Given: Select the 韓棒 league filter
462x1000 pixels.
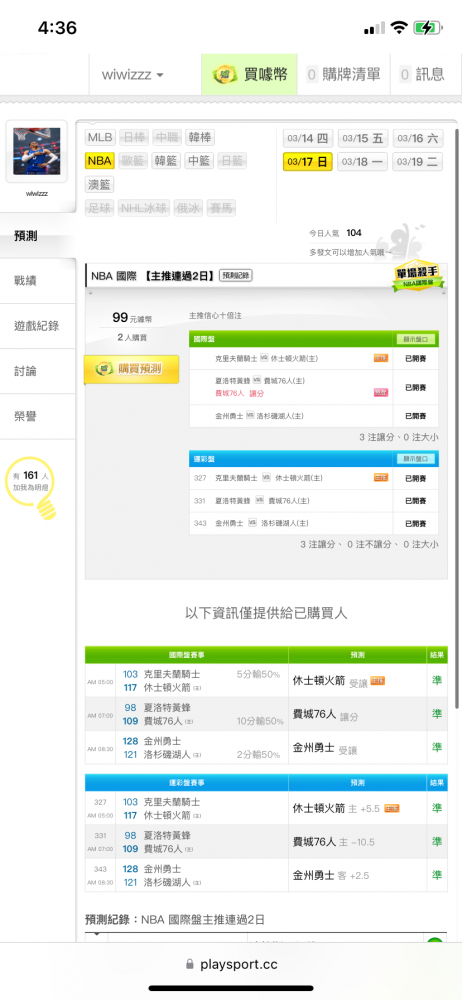Looking at the screenshot, I should click(199, 137).
